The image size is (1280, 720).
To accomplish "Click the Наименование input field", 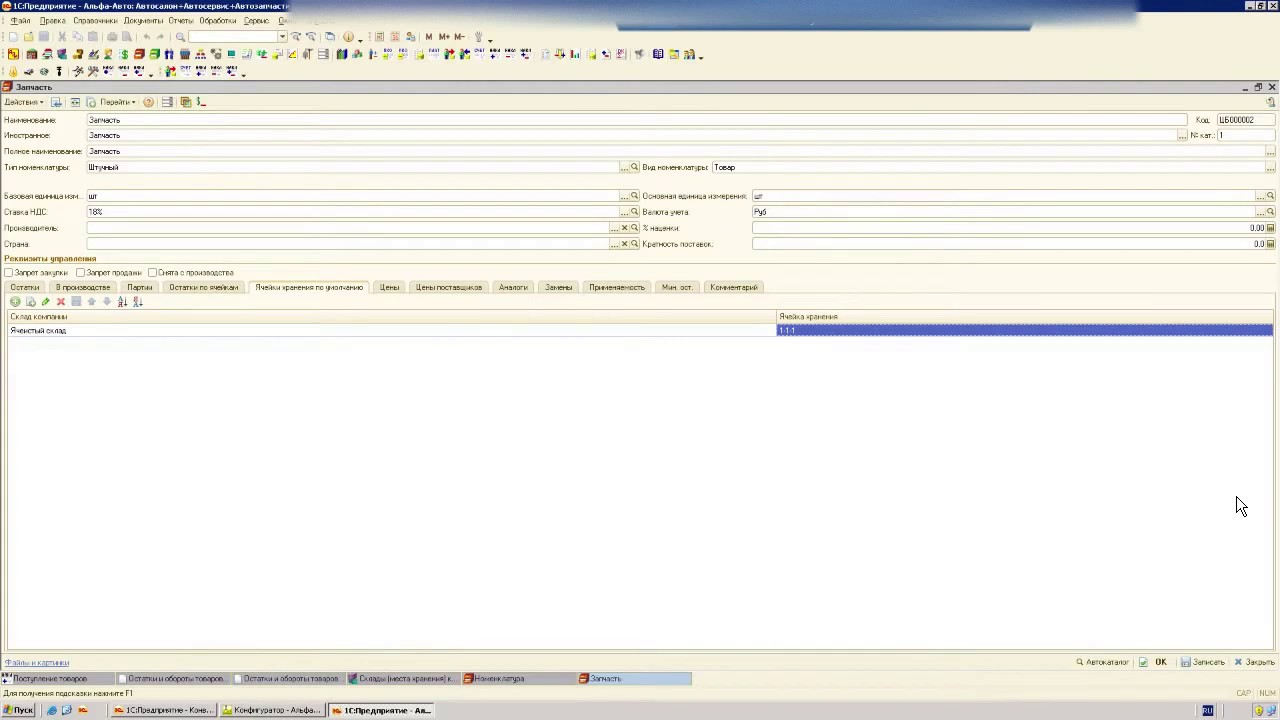I will point(636,120).
